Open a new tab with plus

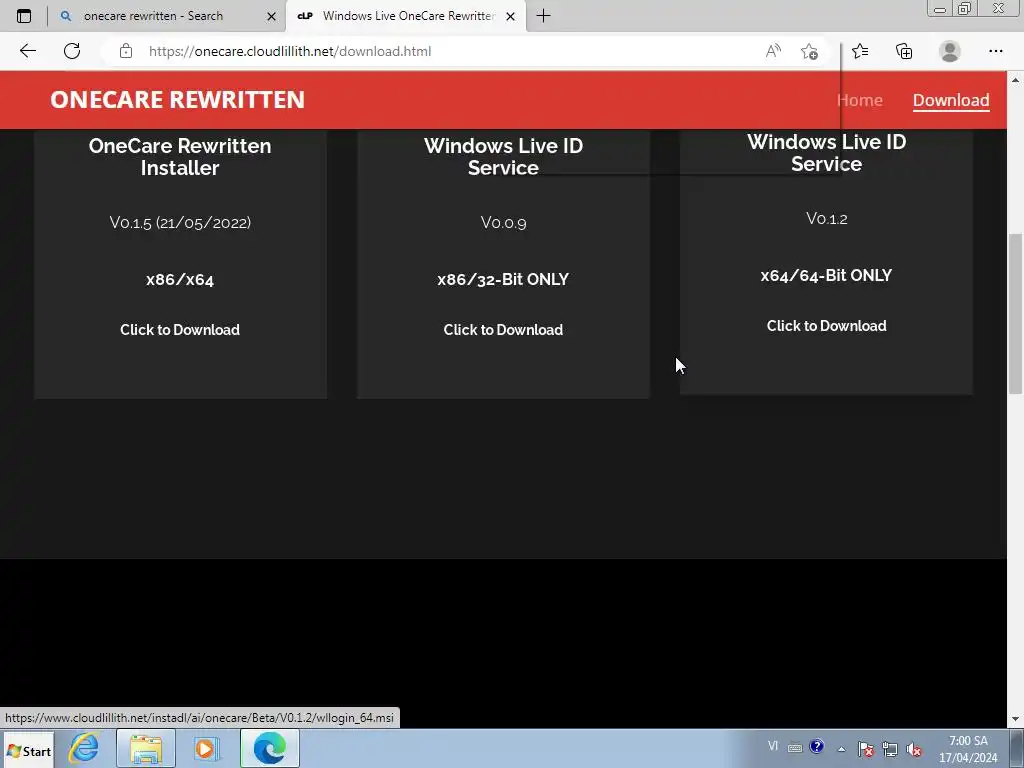point(543,16)
